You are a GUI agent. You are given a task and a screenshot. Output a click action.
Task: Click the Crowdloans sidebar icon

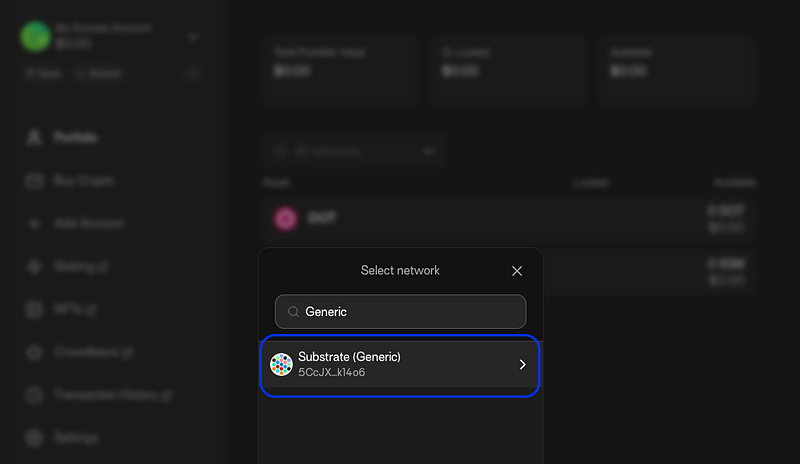coord(34,352)
